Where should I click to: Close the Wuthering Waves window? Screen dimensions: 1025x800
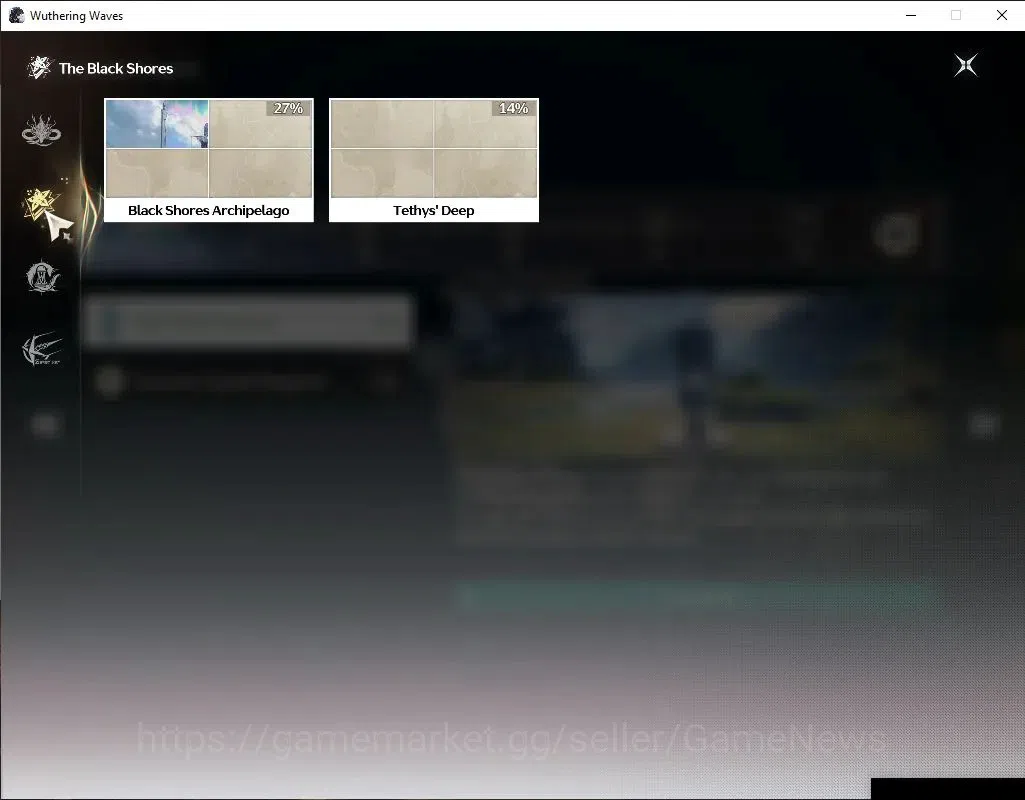click(1001, 15)
